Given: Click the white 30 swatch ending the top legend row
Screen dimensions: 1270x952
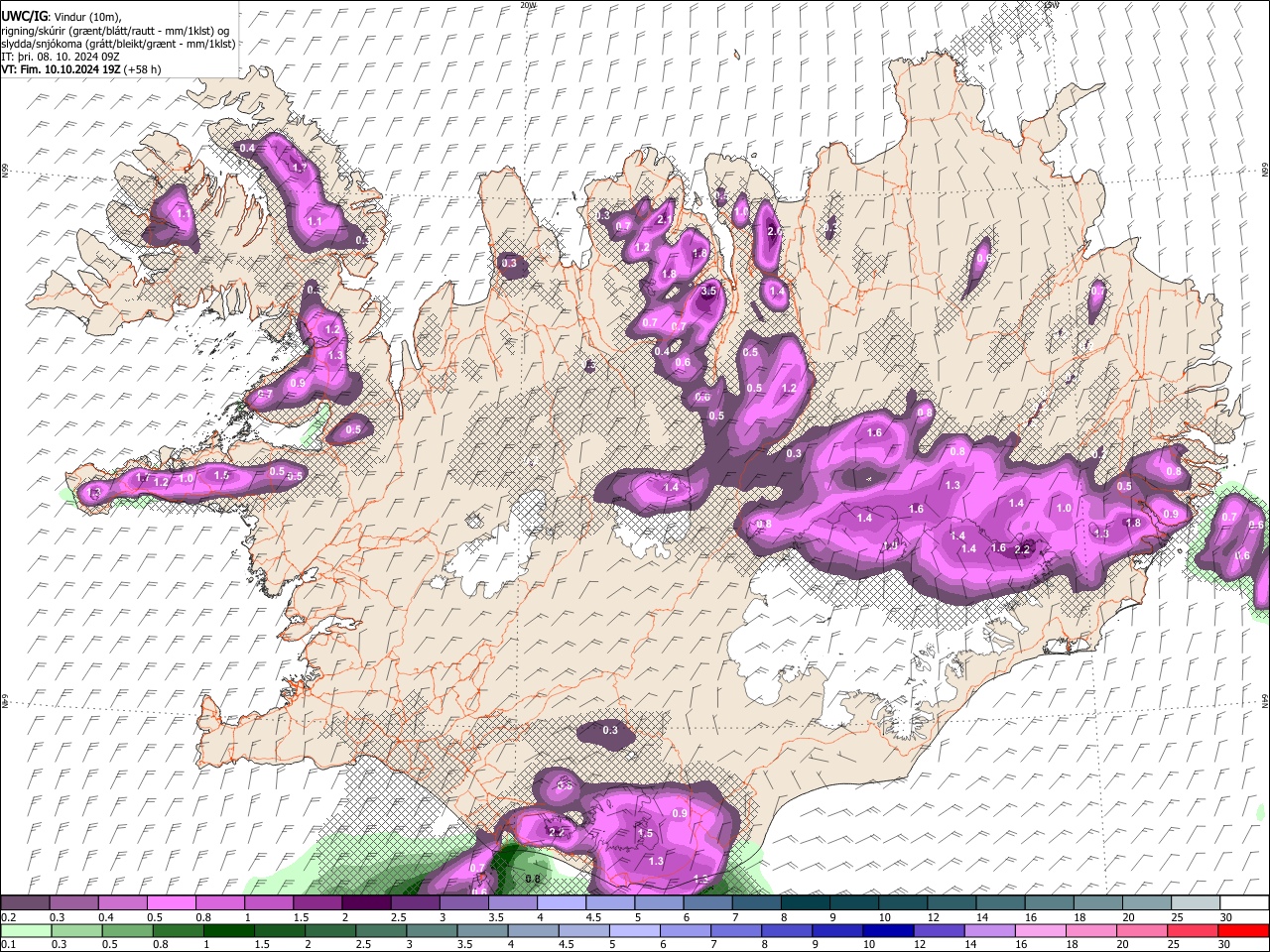Looking at the screenshot, I should point(1244,903).
